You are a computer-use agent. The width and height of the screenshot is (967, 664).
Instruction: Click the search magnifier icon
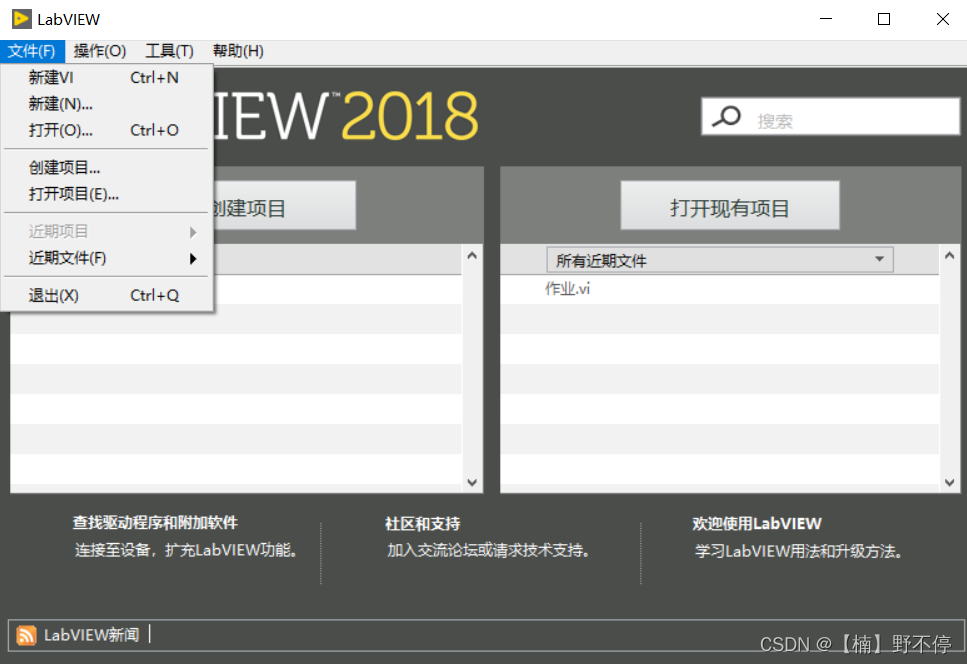[723, 116]
